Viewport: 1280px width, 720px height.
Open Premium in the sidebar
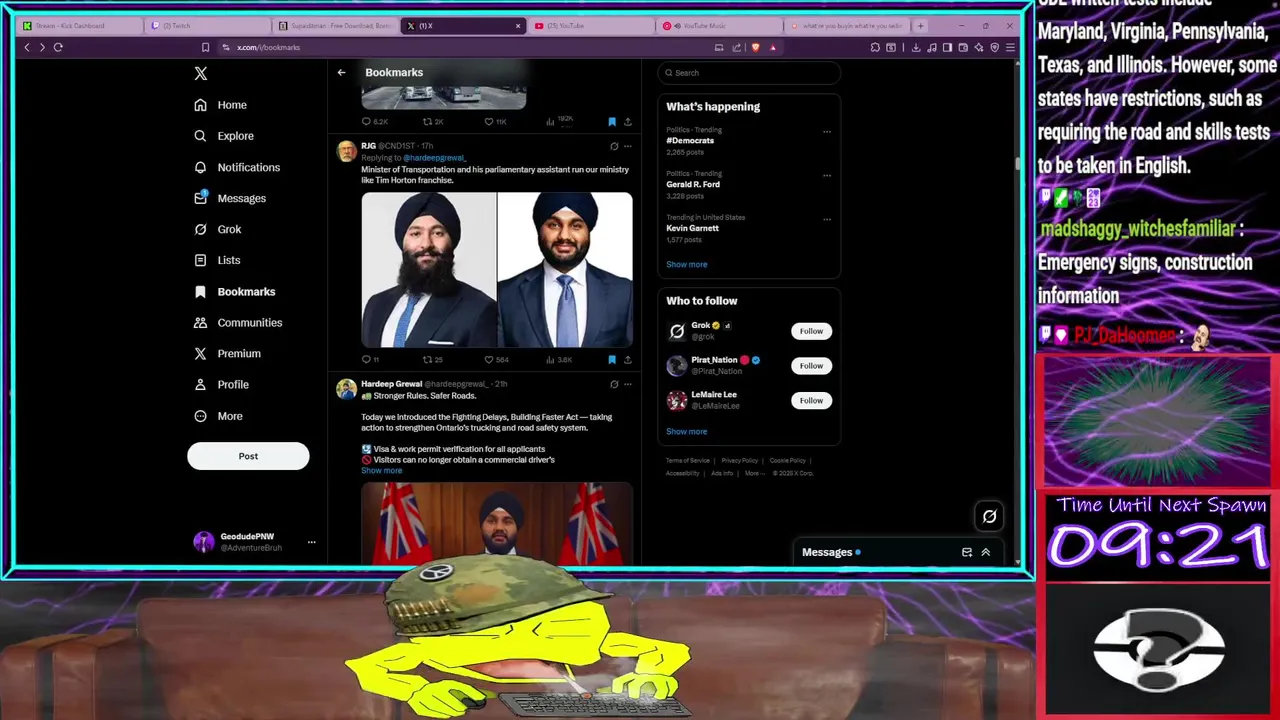[227, 353]
